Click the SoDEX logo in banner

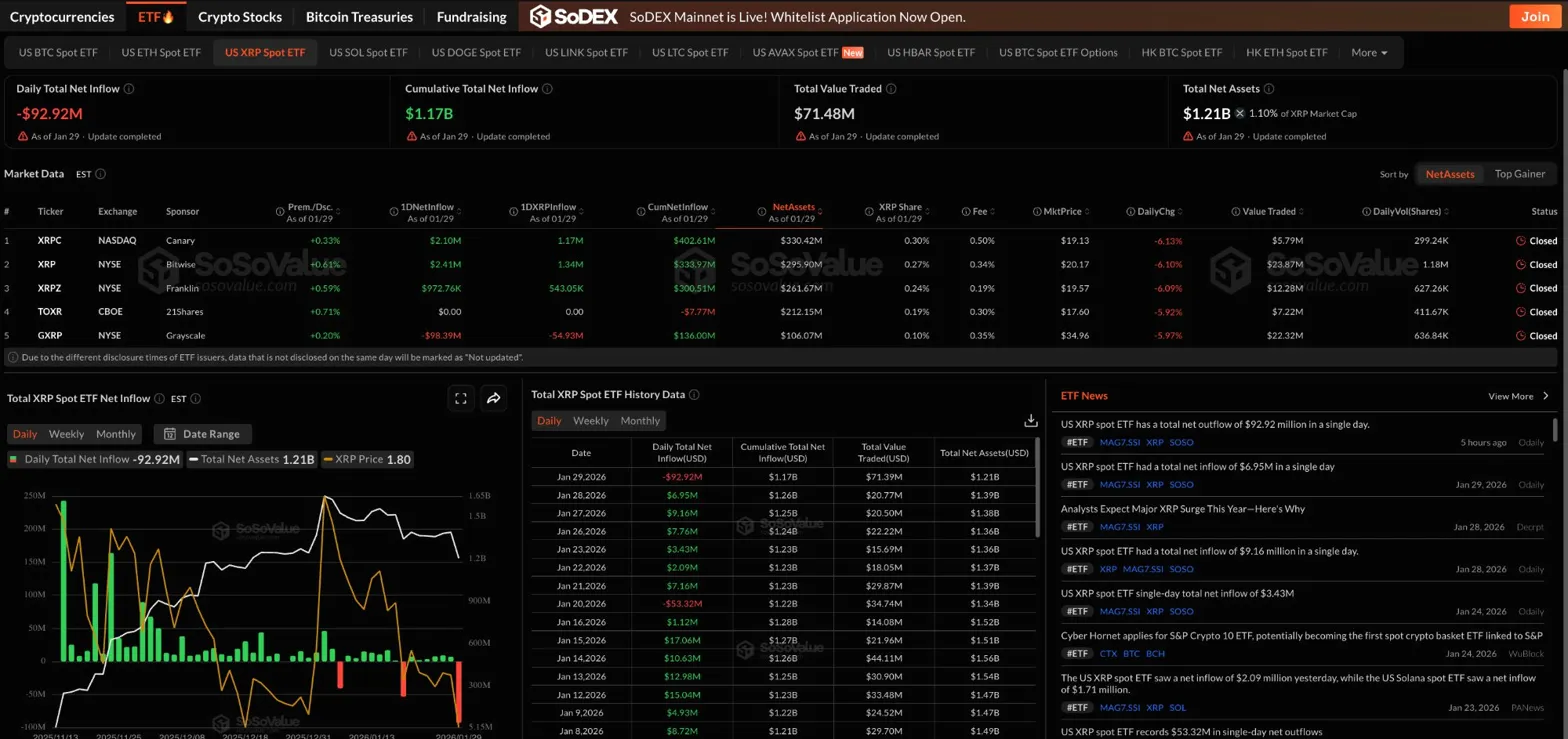[x=574, y=16]
